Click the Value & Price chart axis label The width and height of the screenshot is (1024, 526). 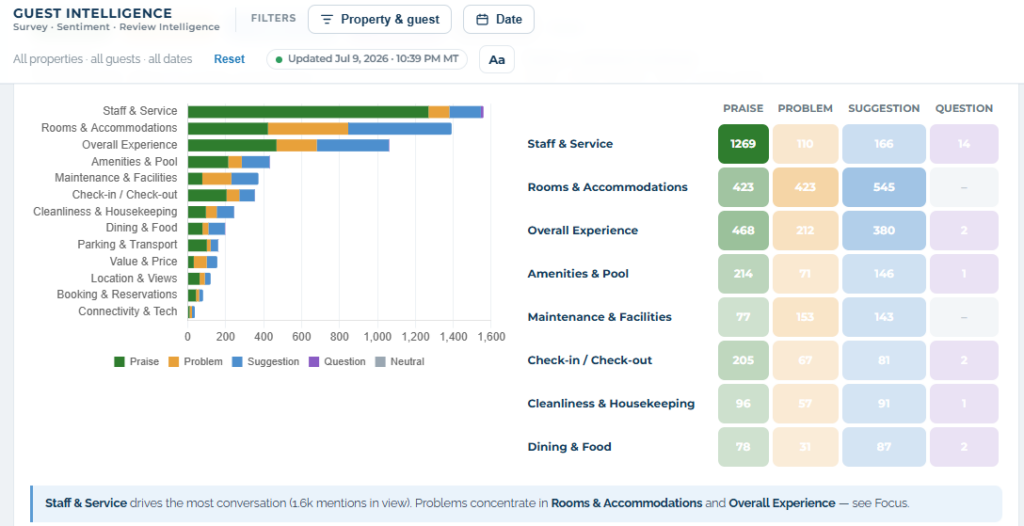click(143, 261)
